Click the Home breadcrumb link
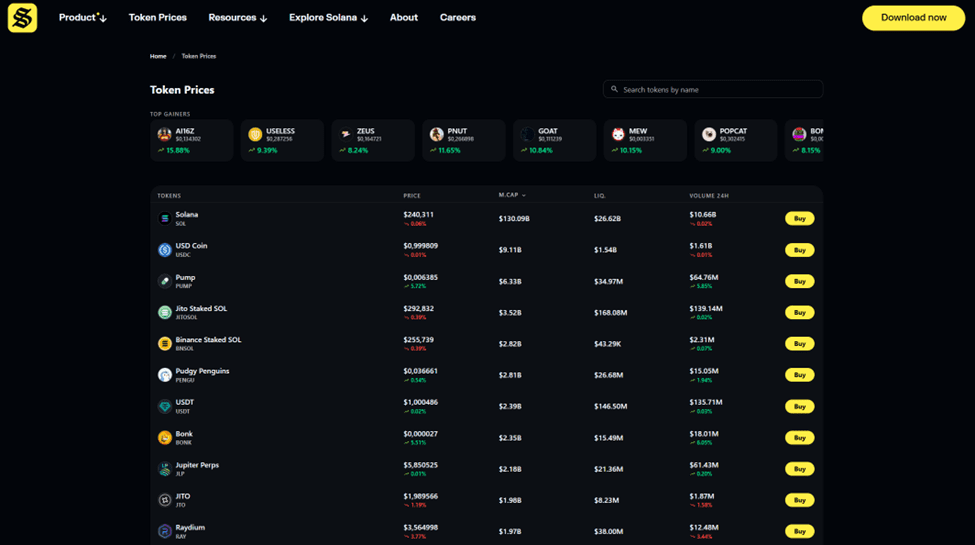The height and width of the screenshot is (545, 975). pos(158,56)
